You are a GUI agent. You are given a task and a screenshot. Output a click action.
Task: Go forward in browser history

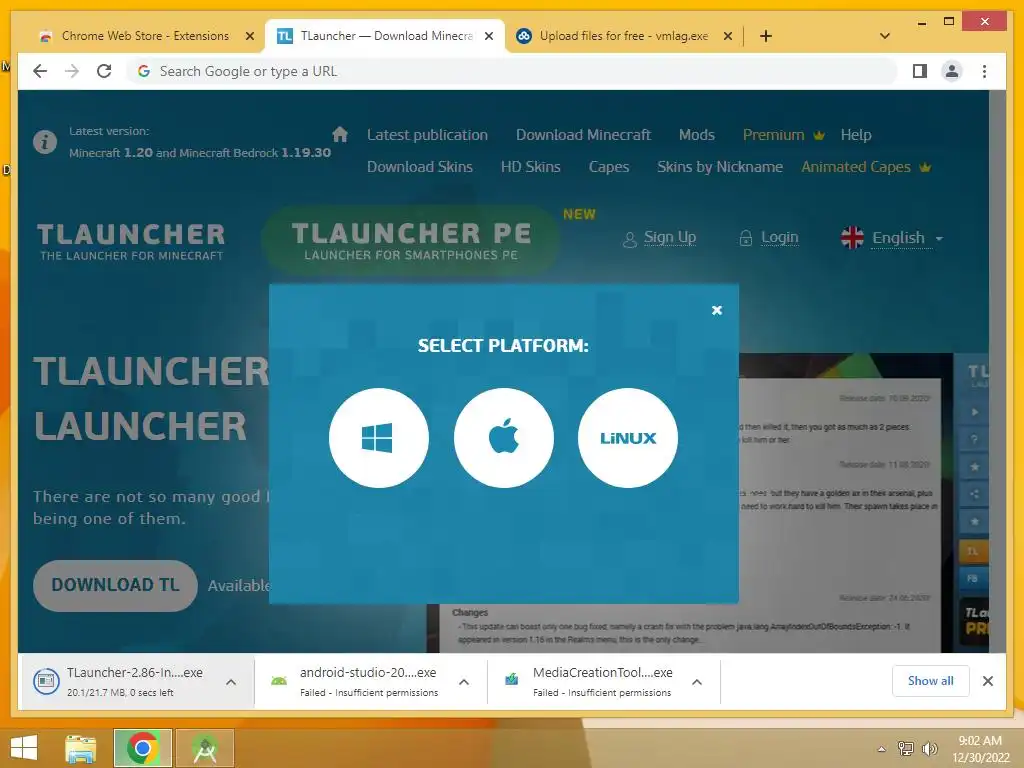coord(72,71)
